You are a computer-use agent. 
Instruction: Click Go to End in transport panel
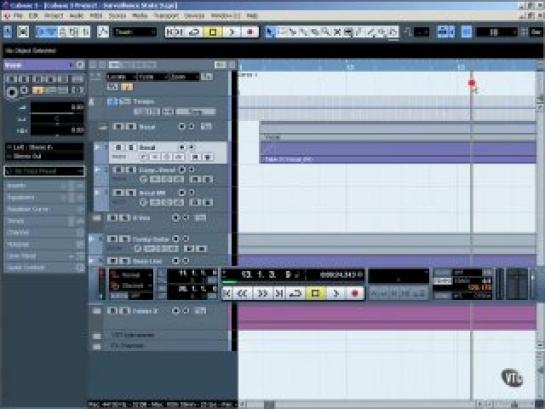(x=279, y=294)
